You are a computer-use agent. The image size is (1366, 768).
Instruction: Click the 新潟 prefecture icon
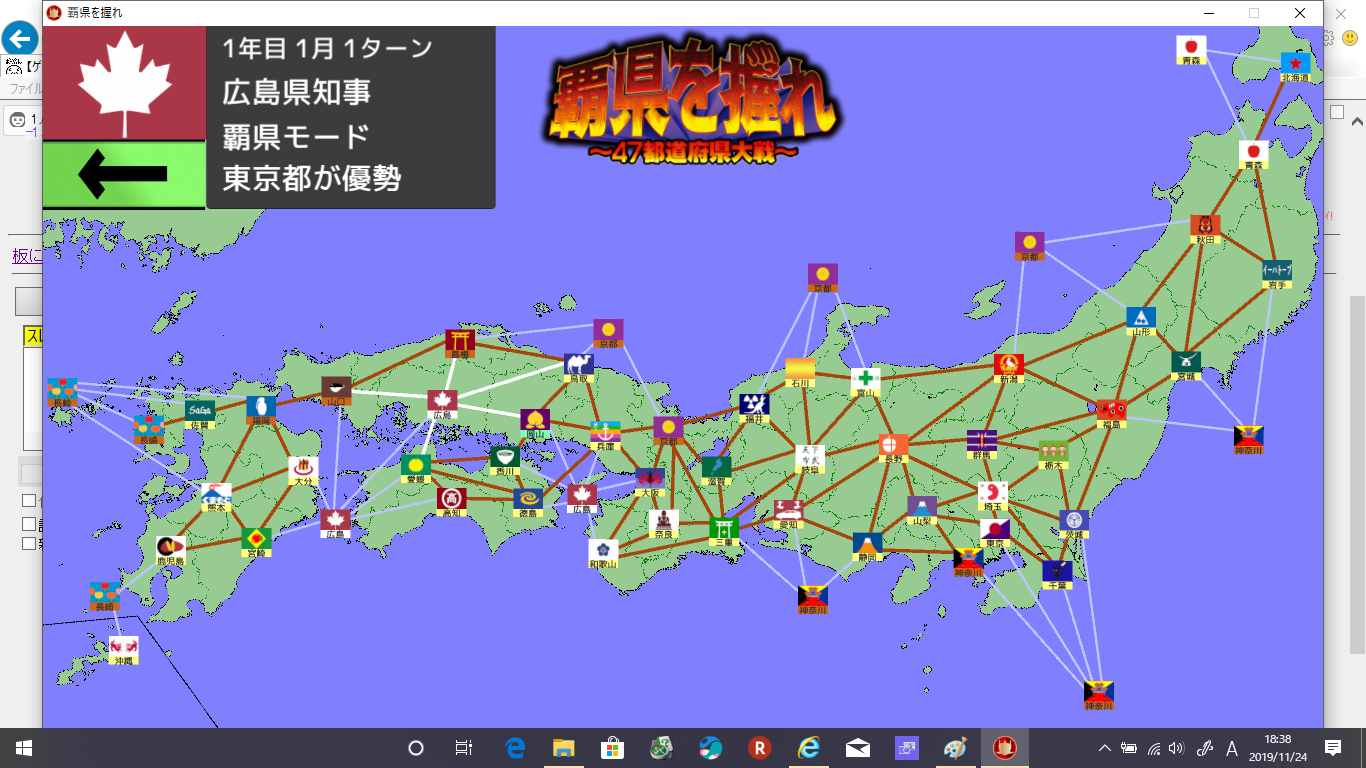click(x=1009, y=369)
